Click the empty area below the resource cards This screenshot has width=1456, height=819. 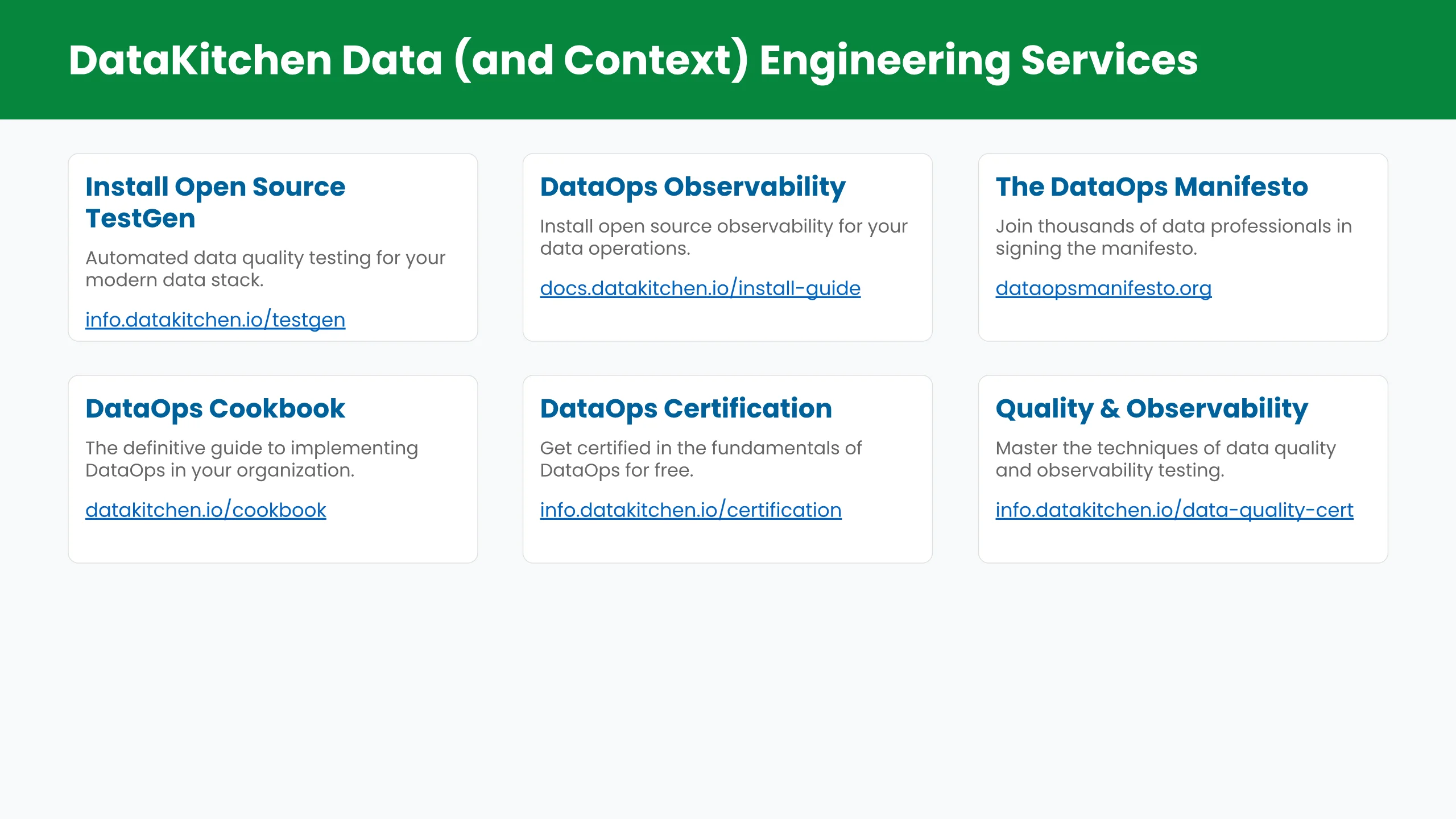(x=728, y=691)
